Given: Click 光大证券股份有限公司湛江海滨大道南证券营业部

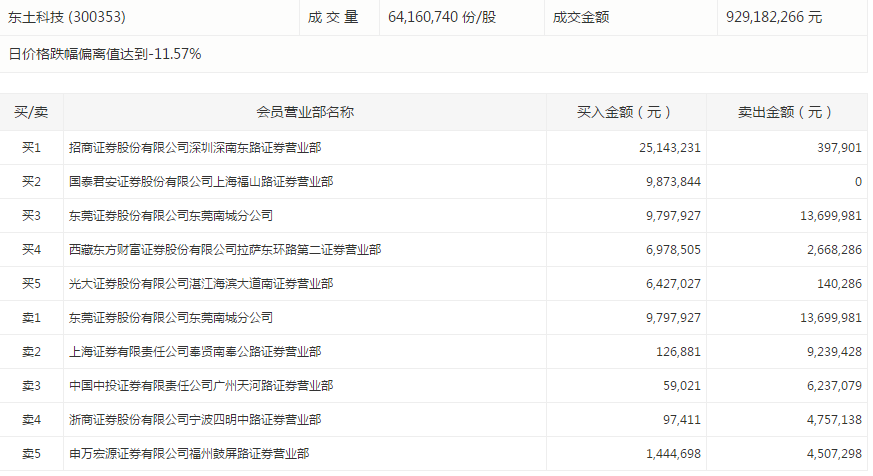Looking at the screenshot, I should (201, 283).
